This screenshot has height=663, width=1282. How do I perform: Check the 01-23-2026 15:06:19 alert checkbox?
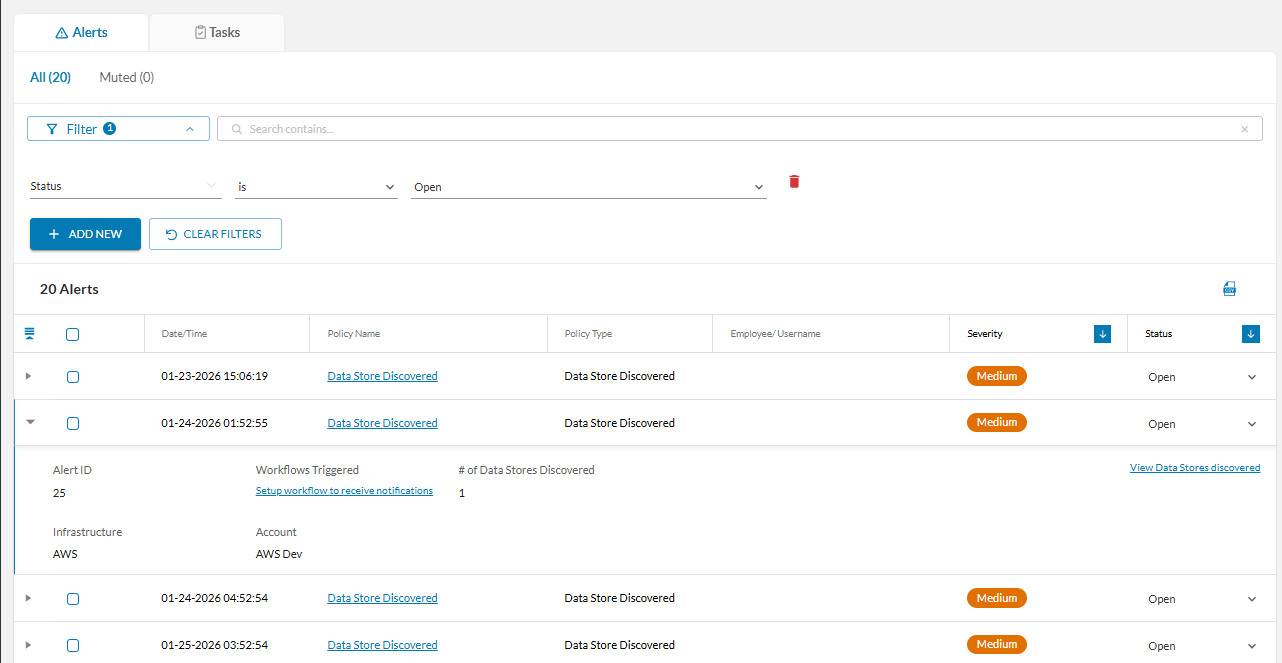(x=73, y=377)
